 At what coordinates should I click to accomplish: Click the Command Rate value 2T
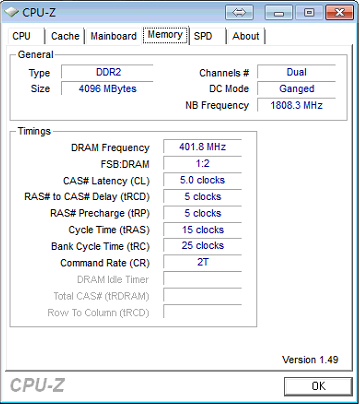[x=202, y=262]
